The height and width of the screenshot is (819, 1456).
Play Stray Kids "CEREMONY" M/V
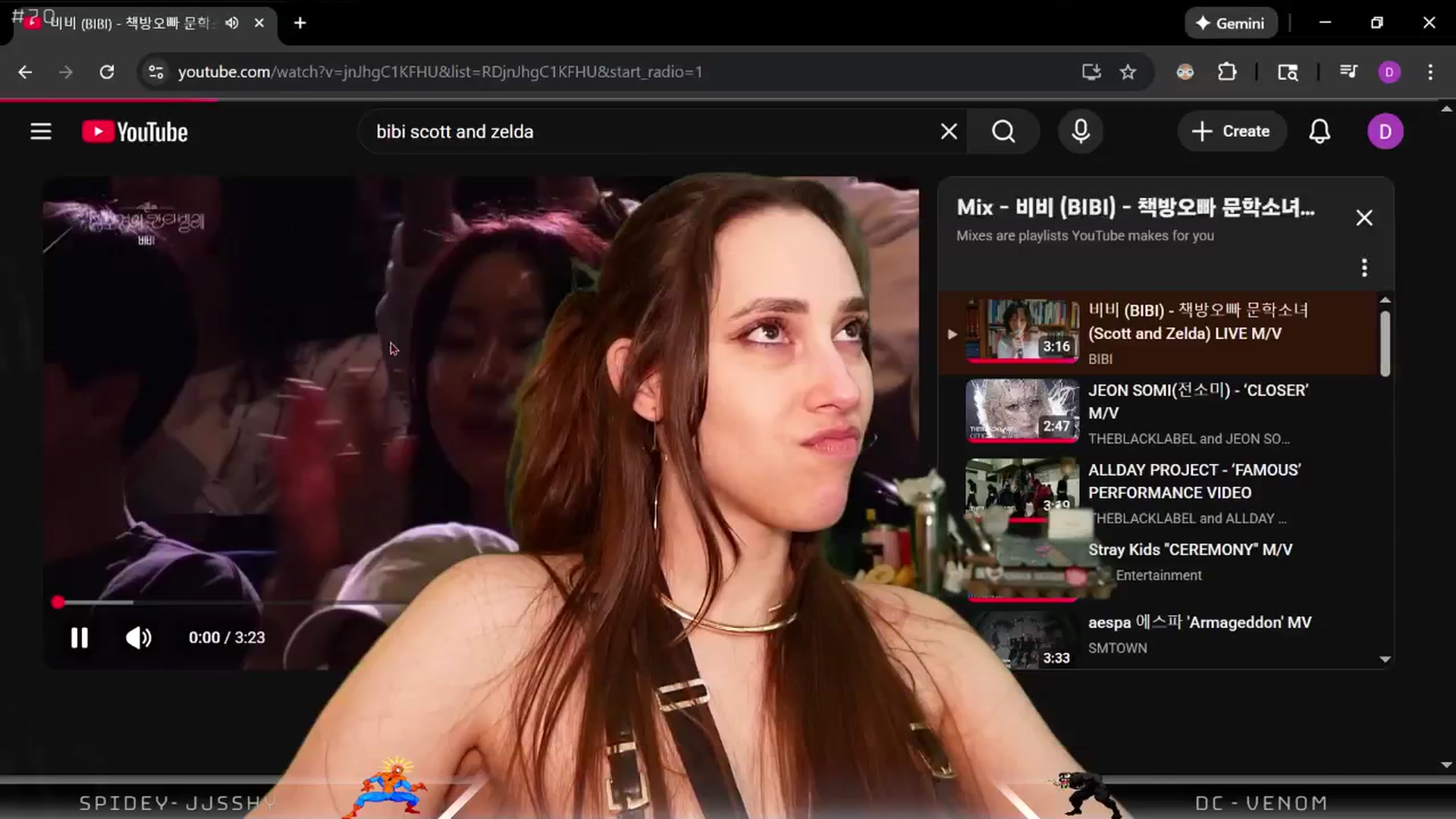click(x=1190, y=550)
